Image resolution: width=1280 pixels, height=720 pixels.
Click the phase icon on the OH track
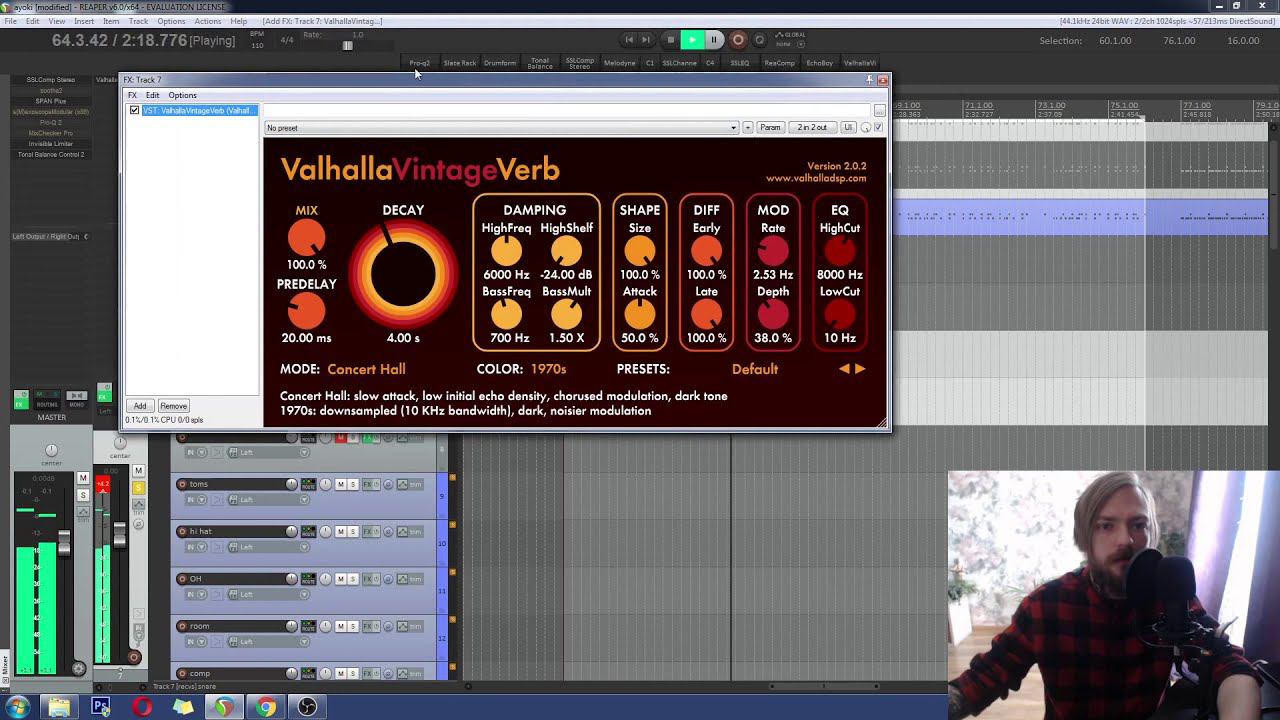coord(388,579)
